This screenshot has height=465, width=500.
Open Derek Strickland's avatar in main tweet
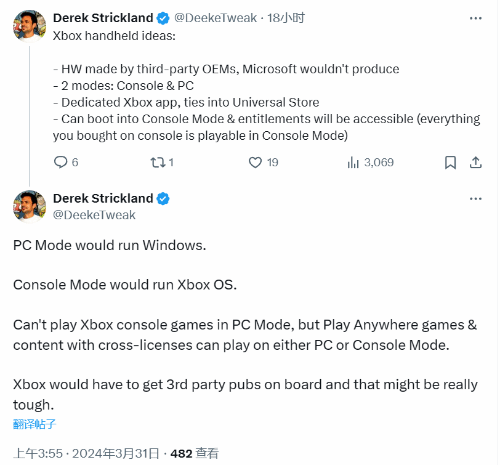(29, 206)
